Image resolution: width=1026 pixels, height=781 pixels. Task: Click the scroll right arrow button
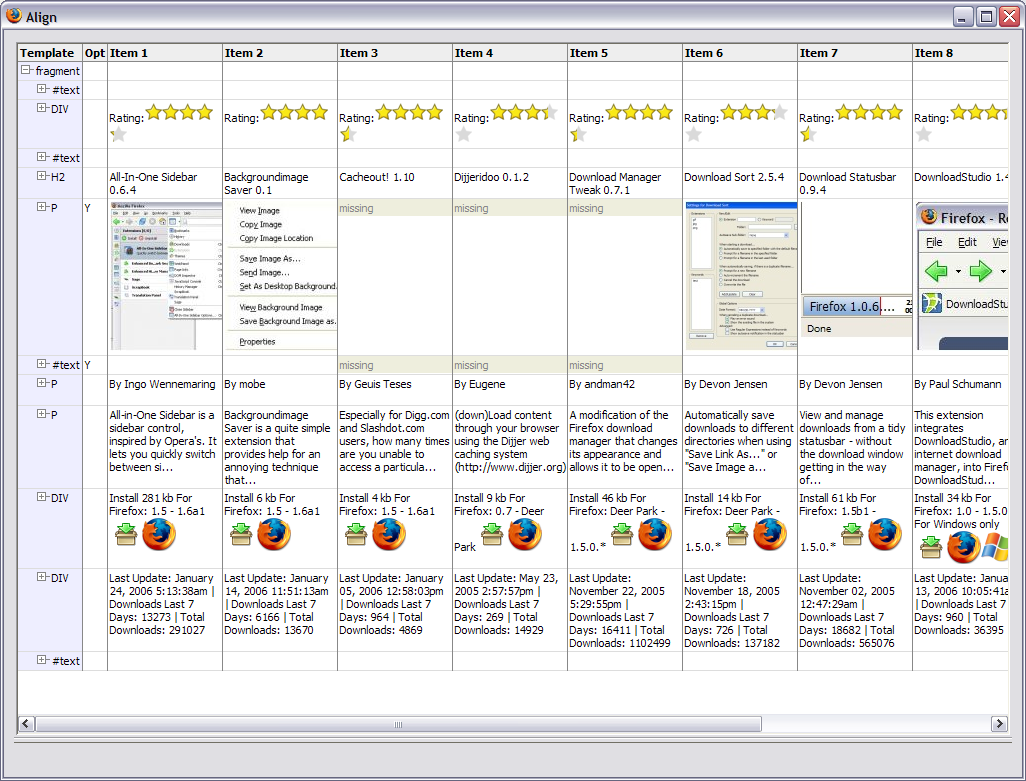coord(998,724)
